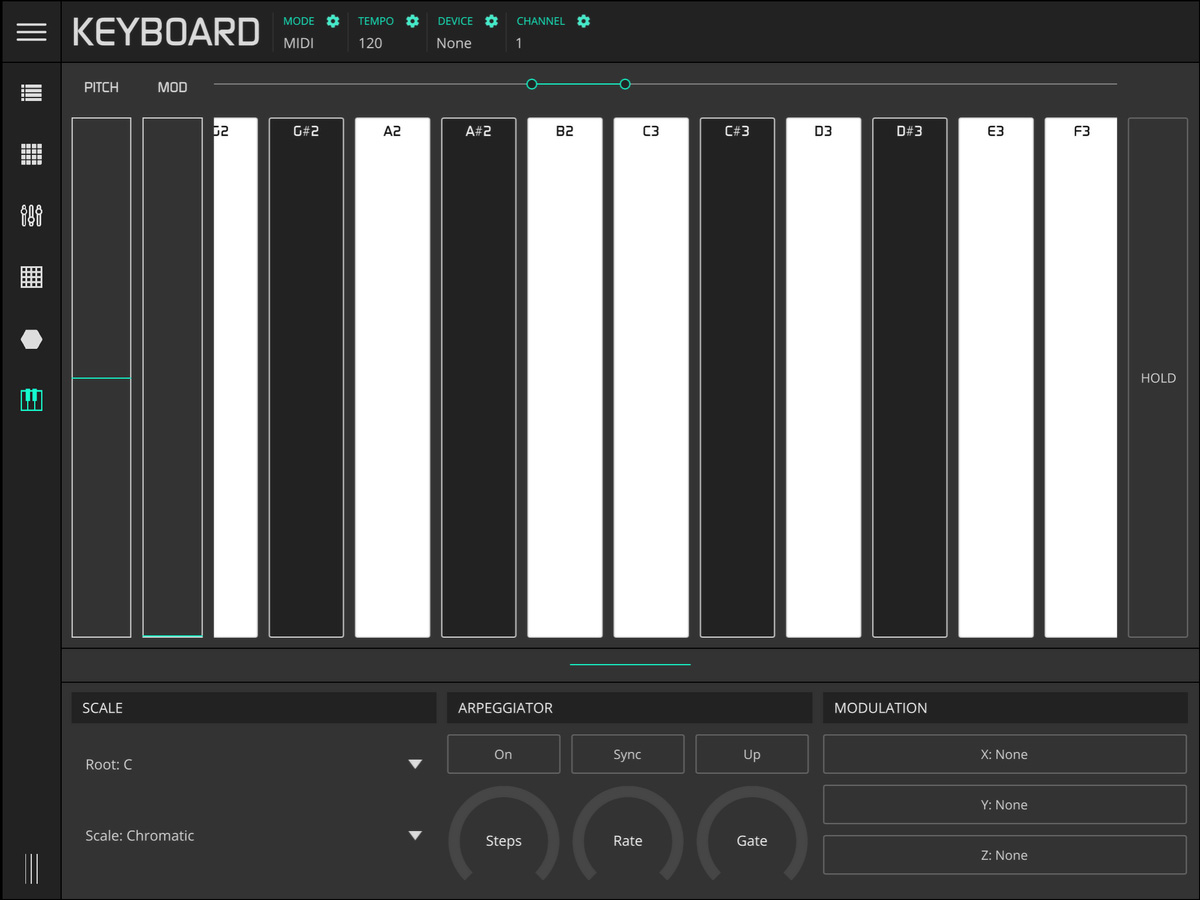This screenshot has height=900, width=1200.
Task: Open the arpeggiator direction Up selector
Action: coord(751,754)
